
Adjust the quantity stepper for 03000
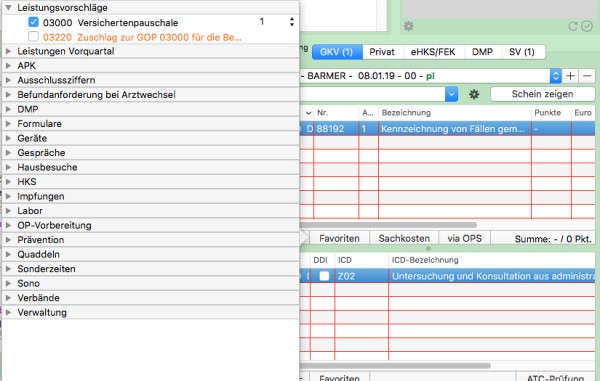pos(292,22)
